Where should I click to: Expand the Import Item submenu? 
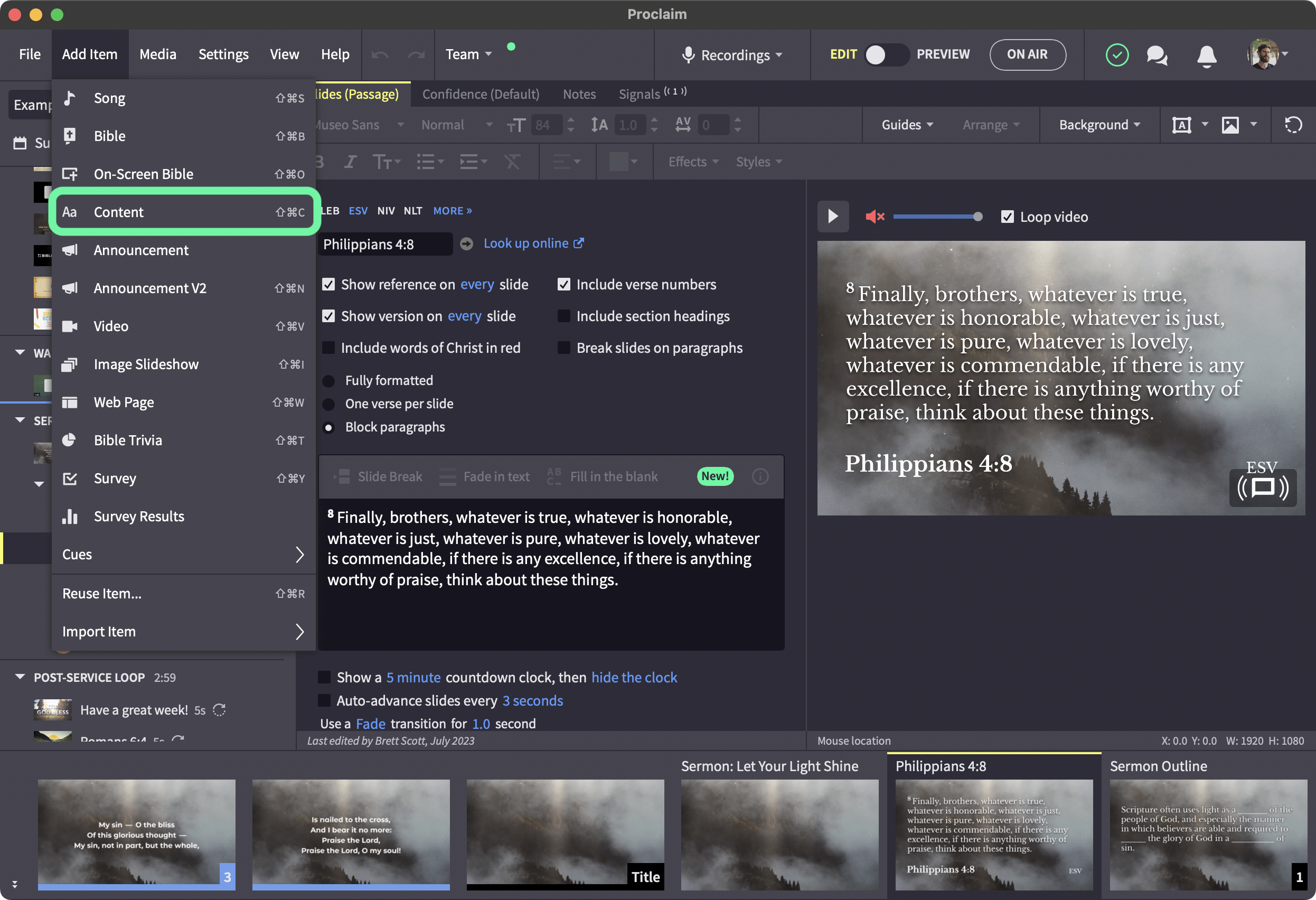coord(183,632)
